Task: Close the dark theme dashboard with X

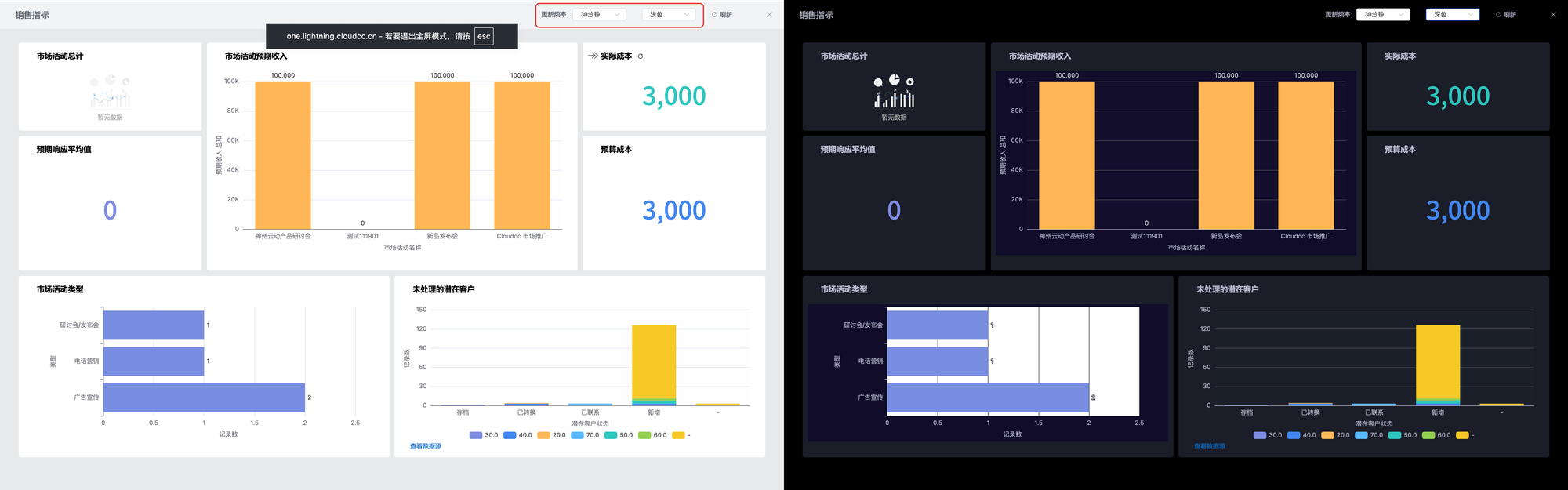Action: point(1553,15)
